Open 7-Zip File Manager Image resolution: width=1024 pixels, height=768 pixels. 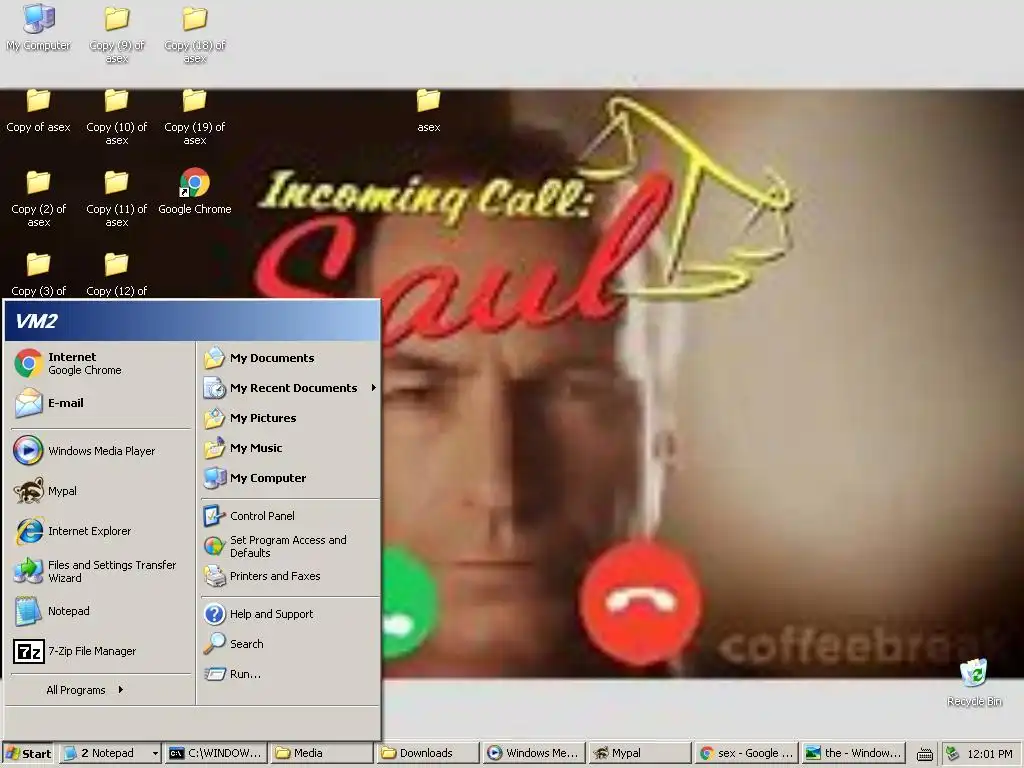click(101, 651)
